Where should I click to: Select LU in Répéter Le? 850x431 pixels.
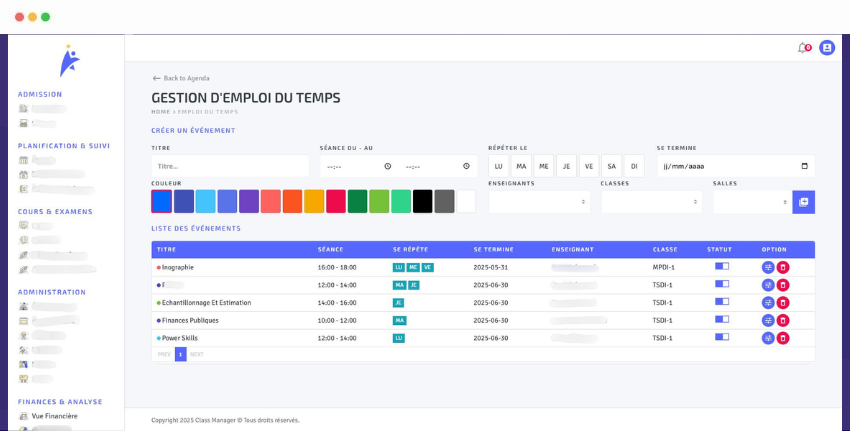click(498, 166)
